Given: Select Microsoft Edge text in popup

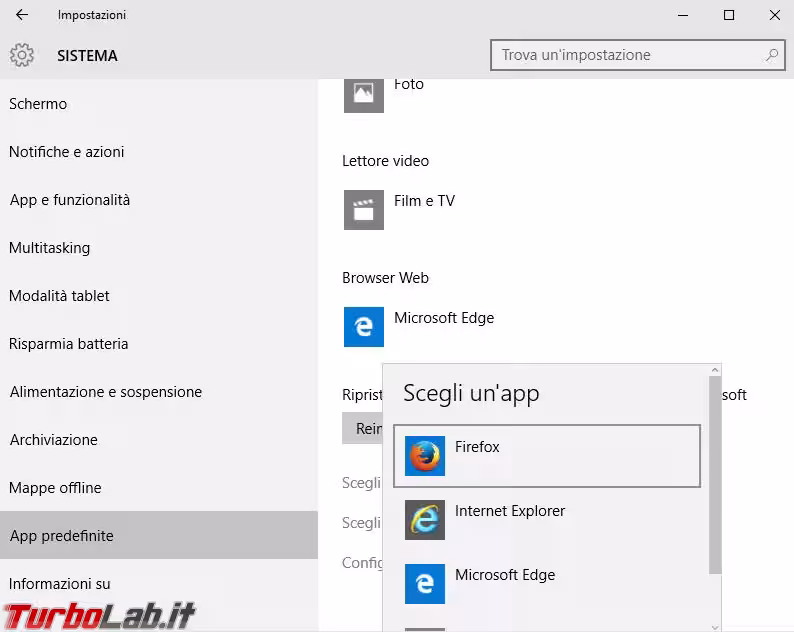Looking at the screenshot, I should 505,575.
